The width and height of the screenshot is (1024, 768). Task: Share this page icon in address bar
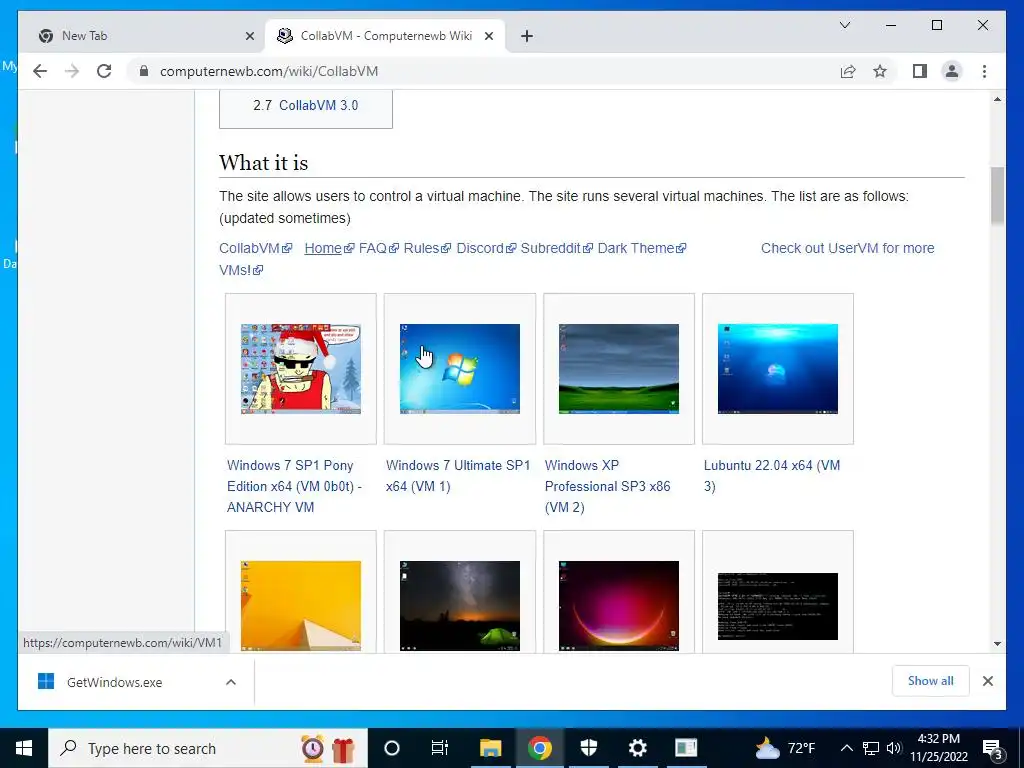[x=848, y=71]
